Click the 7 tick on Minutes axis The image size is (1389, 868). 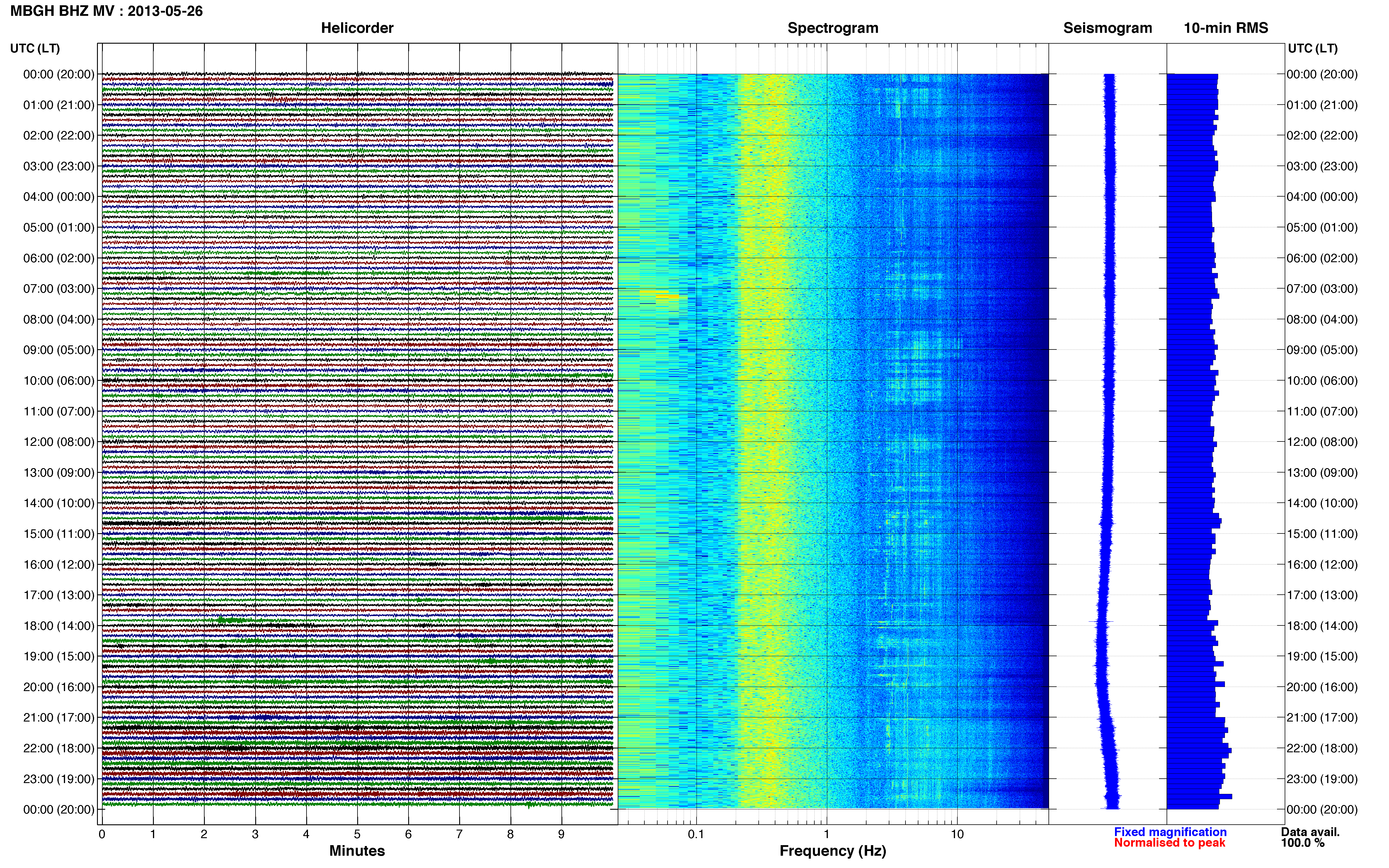(459, 835)
